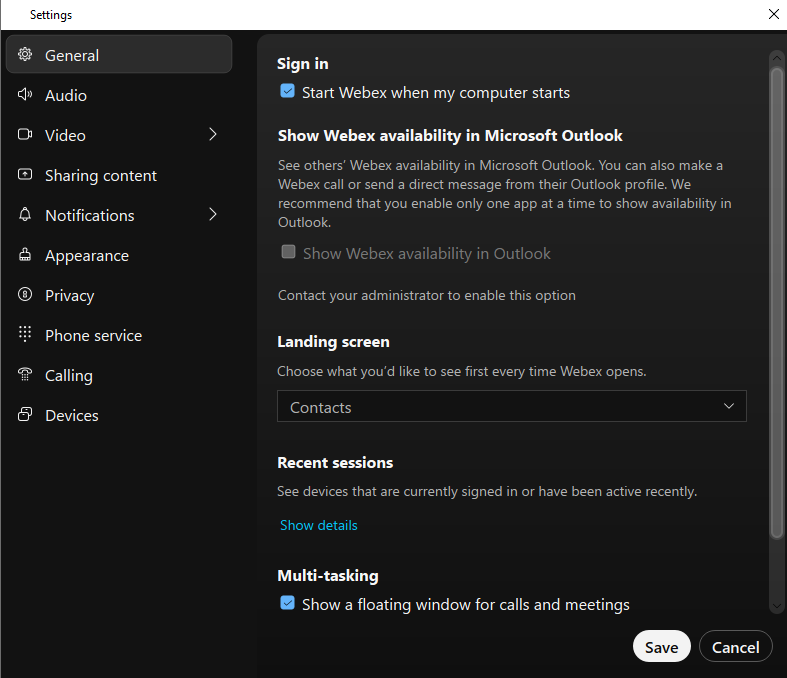Image resolution: width=787 pixels, height=678 pixels.
Task: Click the Devices icon in sidebar
Action: 25,415
